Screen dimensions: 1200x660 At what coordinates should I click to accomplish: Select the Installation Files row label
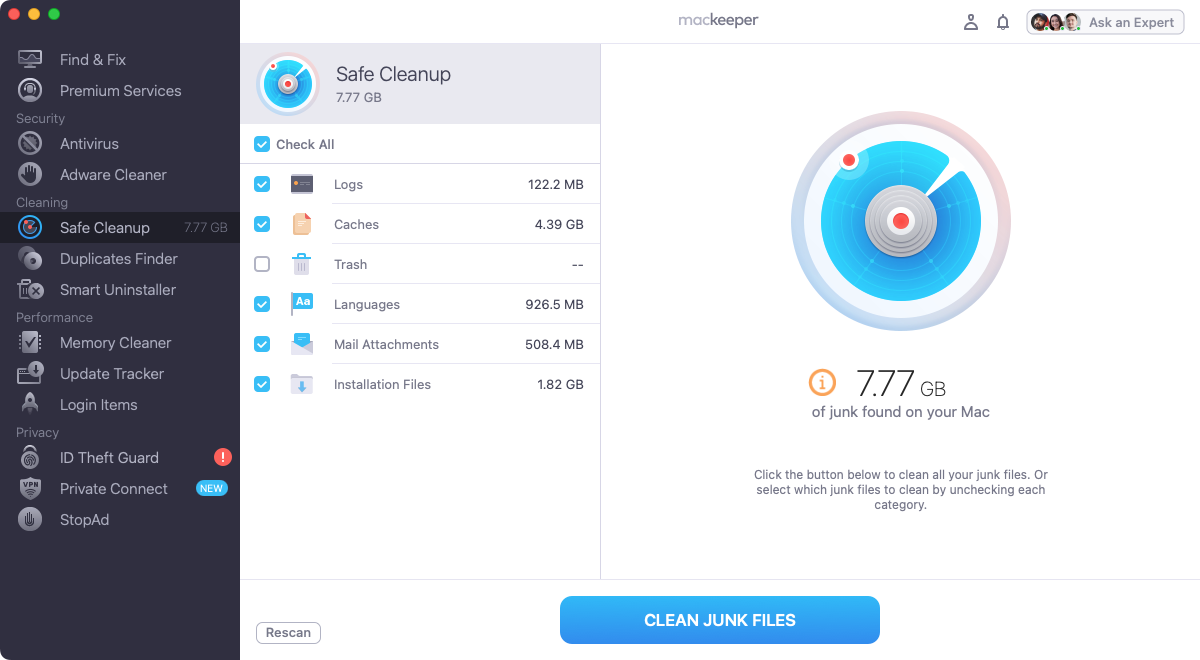pos(382,384)
